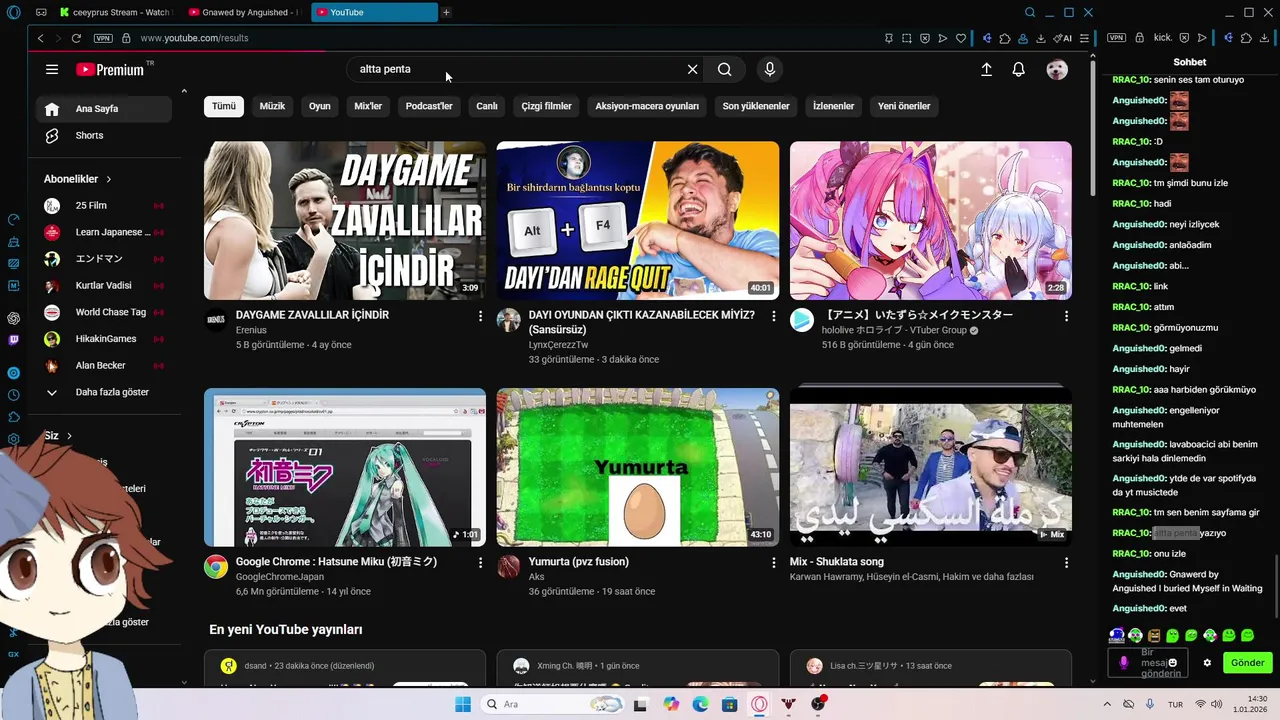The image size is (1280, 720).
Task: Open the DAYGAME ZAVALLILAR İÇİNDİR thumbnail
Action: [x=345, y=220]
